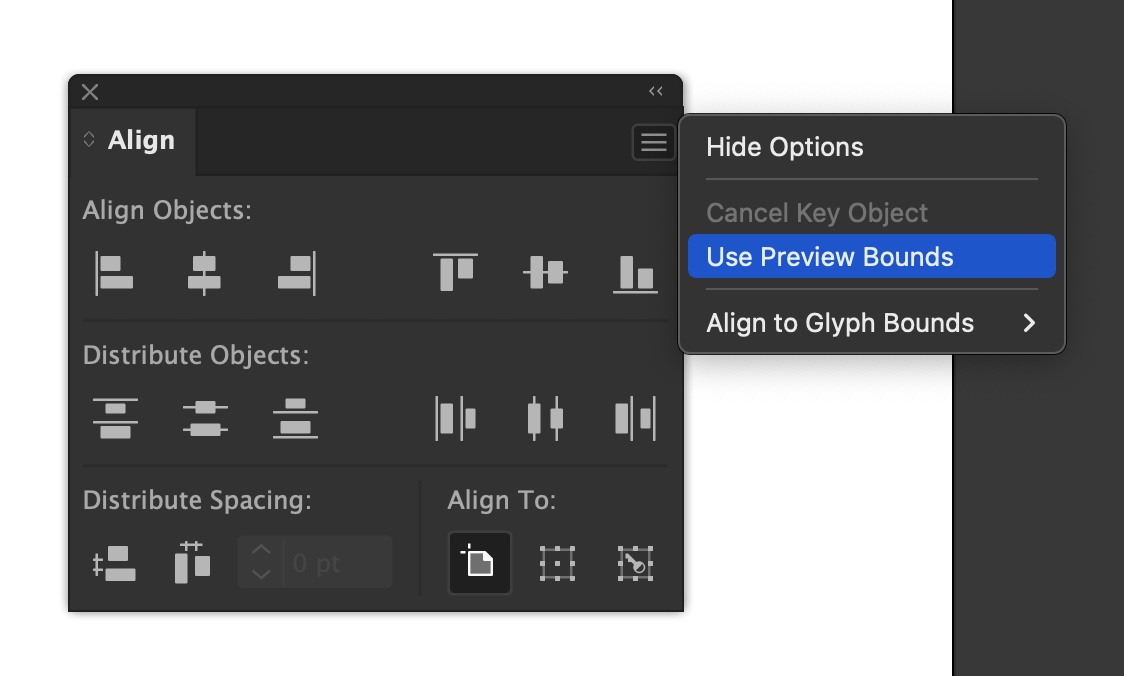Select Align to Key Object option
The height and width of the screenshot is (676, 1124).
tap(635, 563)
